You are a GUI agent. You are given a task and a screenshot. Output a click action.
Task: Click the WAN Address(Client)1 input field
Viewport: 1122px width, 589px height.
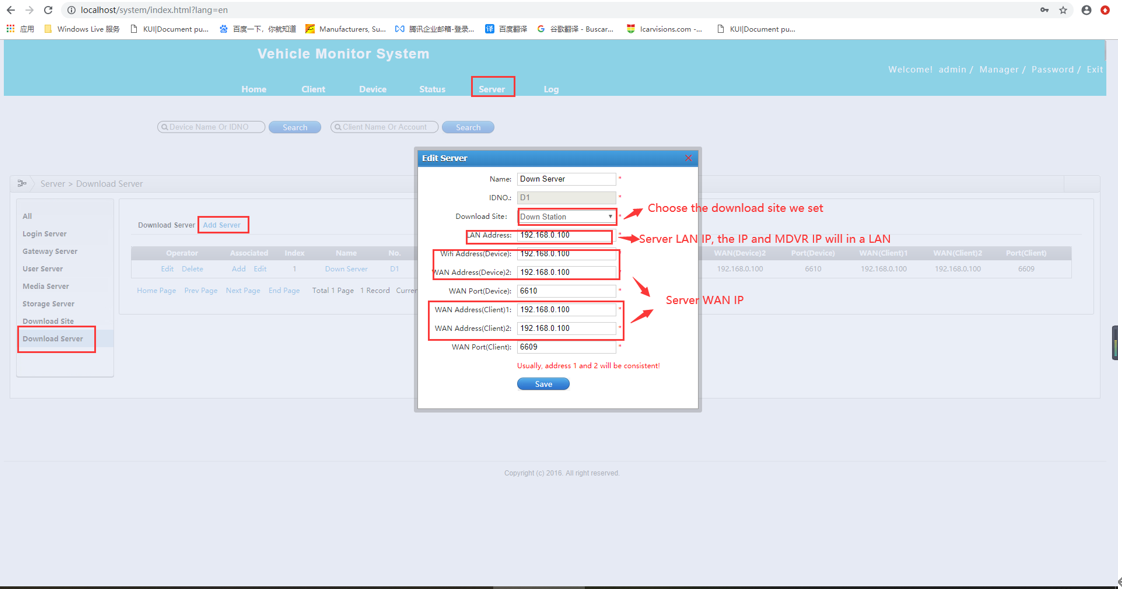point(566,309)
